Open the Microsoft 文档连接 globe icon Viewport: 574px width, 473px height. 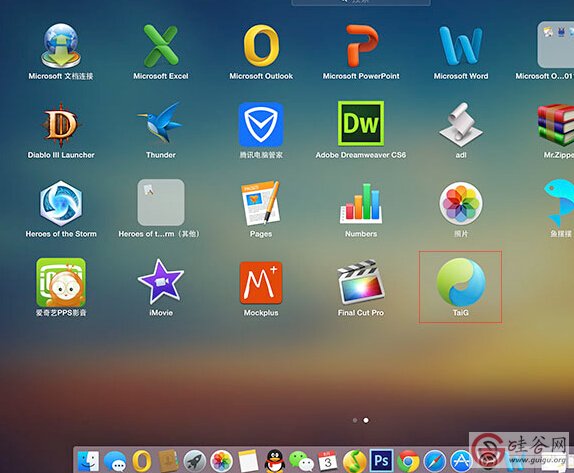tap(61, 46)
